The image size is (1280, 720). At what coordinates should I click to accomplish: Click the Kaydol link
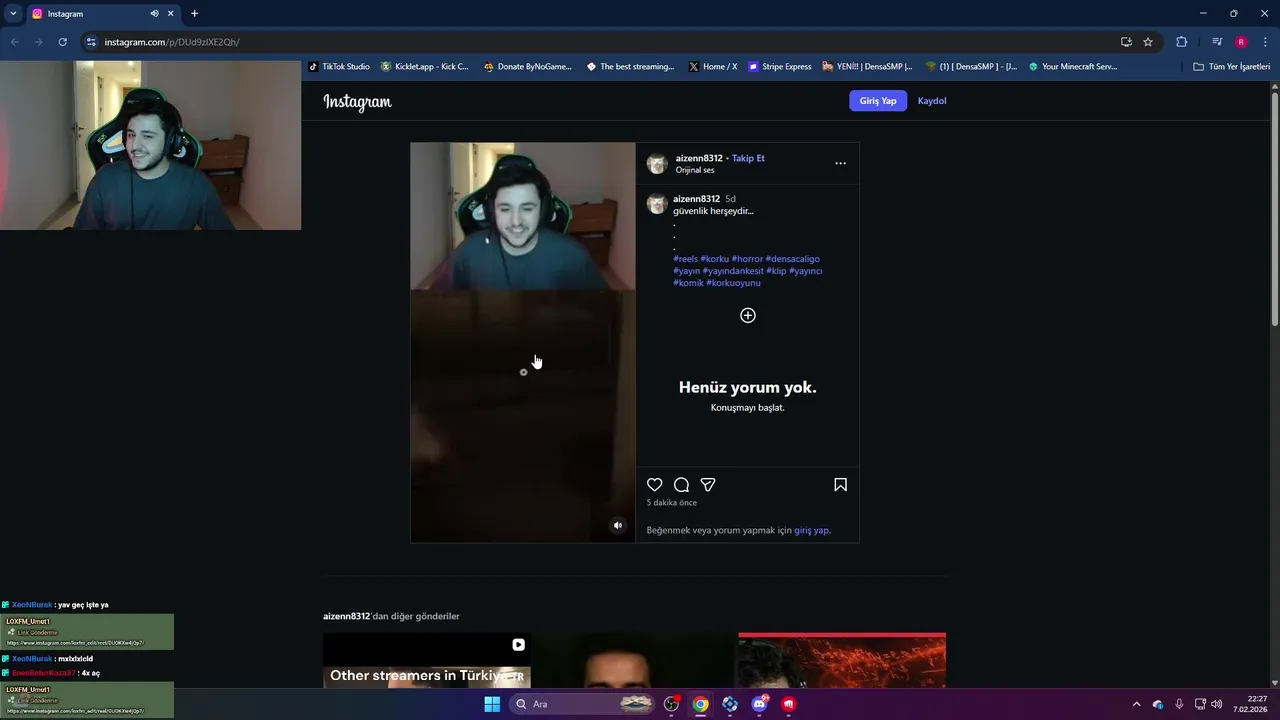pos(932,101)
